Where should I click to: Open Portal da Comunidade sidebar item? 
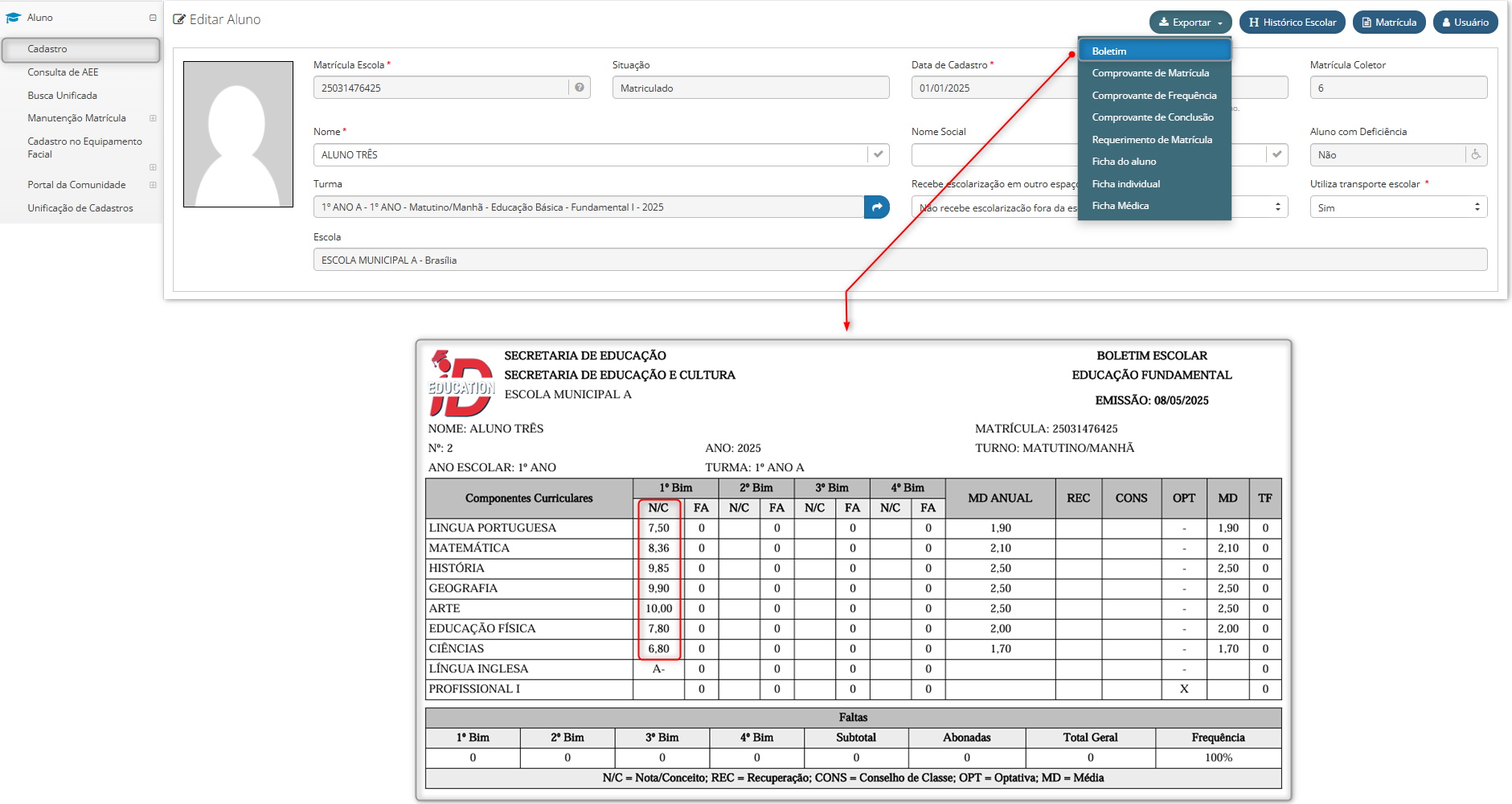76,185
